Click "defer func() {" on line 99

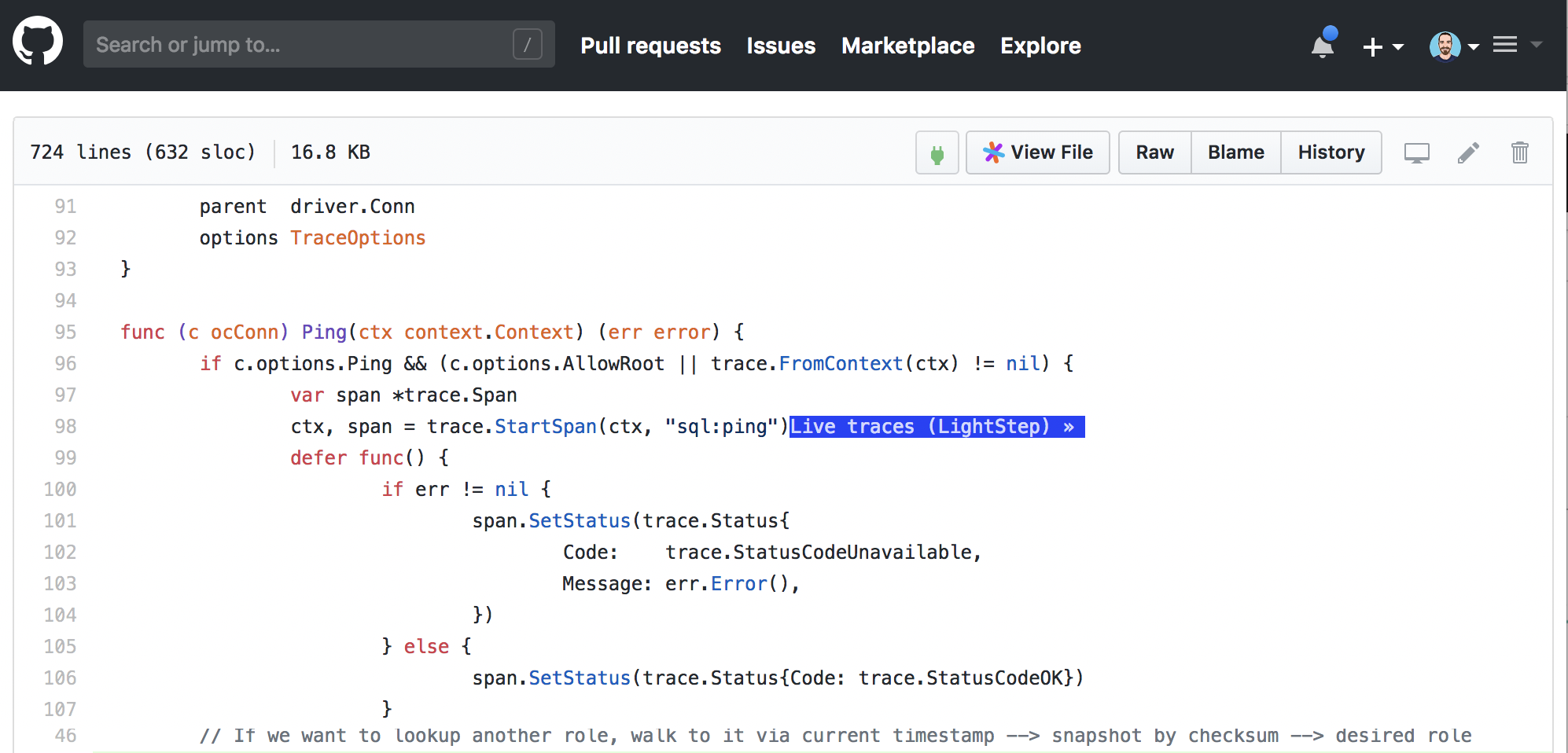click(x=370, y=458)
